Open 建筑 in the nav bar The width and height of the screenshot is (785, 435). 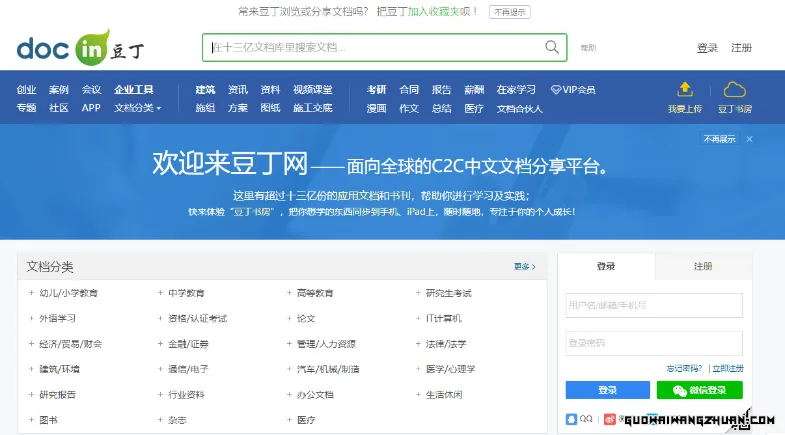click(205, 90)
